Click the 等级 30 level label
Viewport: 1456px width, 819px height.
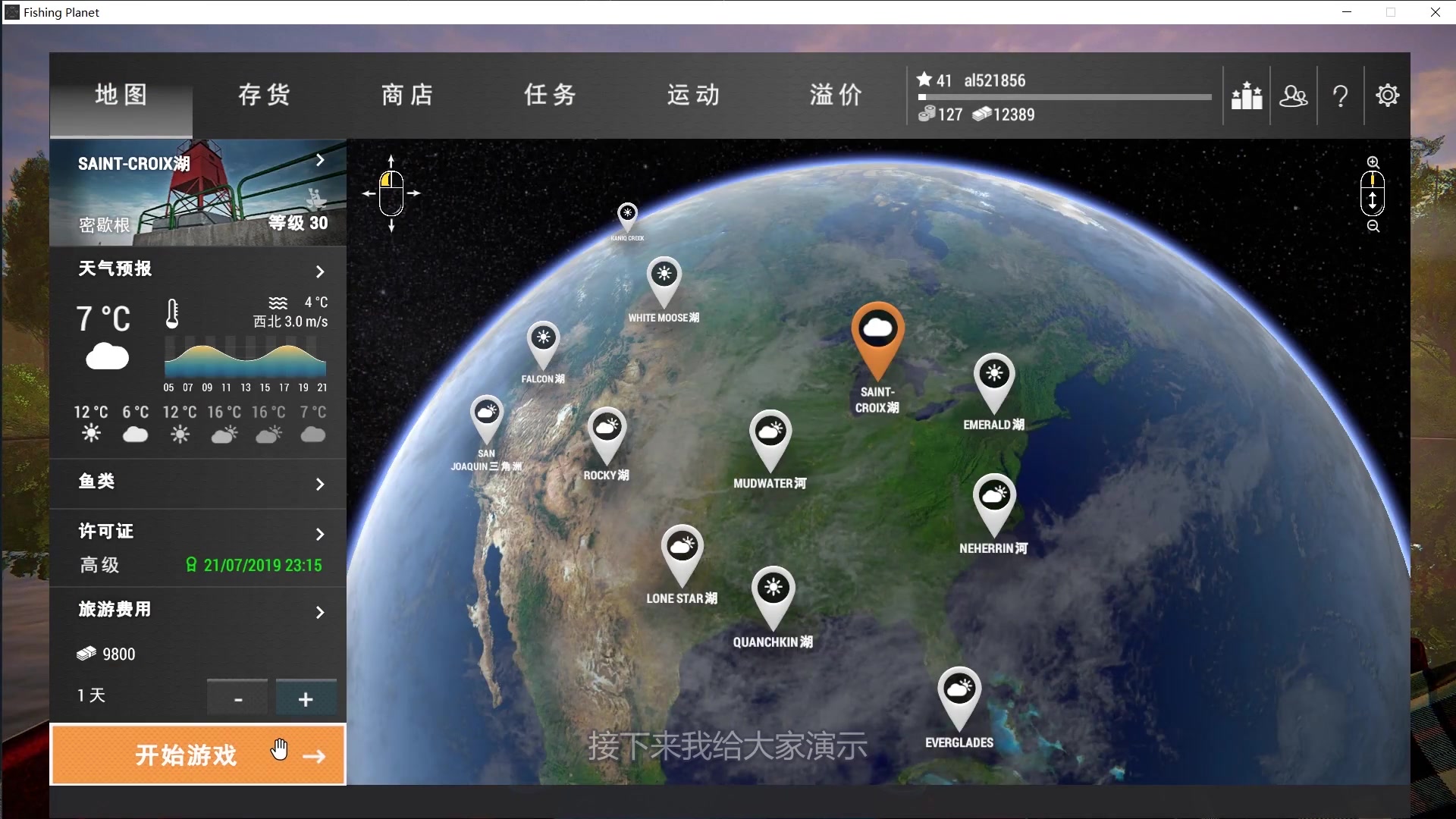[298, 223]
